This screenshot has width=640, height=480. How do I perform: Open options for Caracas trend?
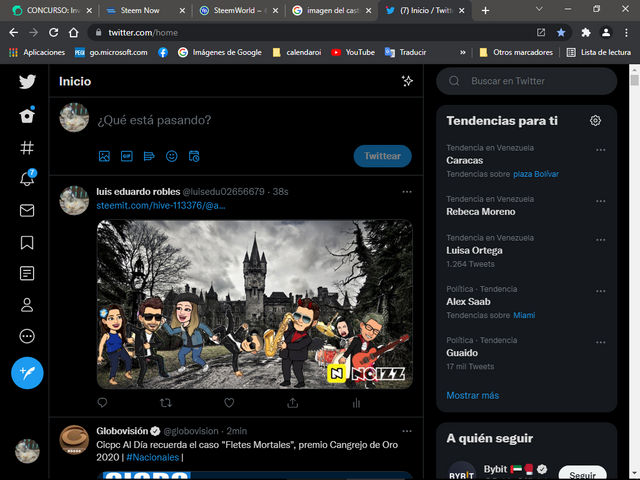coord(600,150)
